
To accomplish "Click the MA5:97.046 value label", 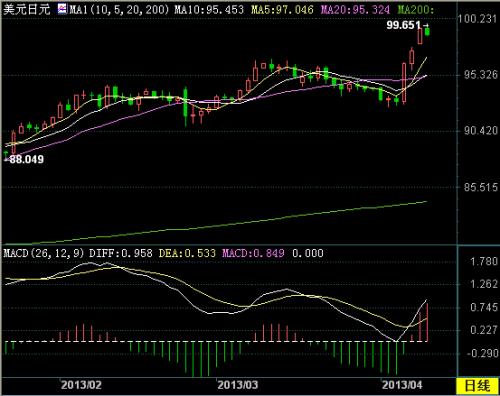I will 282,9.
